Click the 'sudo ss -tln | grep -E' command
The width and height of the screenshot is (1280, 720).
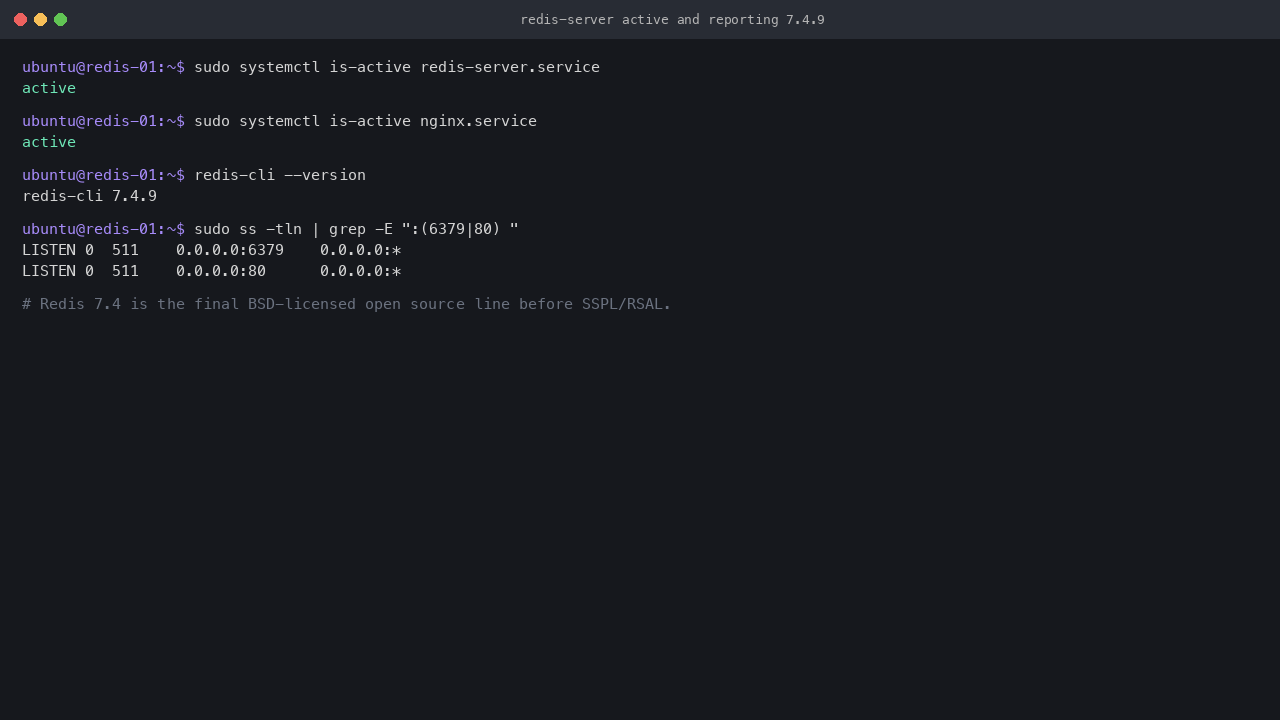tap(356, 229)
